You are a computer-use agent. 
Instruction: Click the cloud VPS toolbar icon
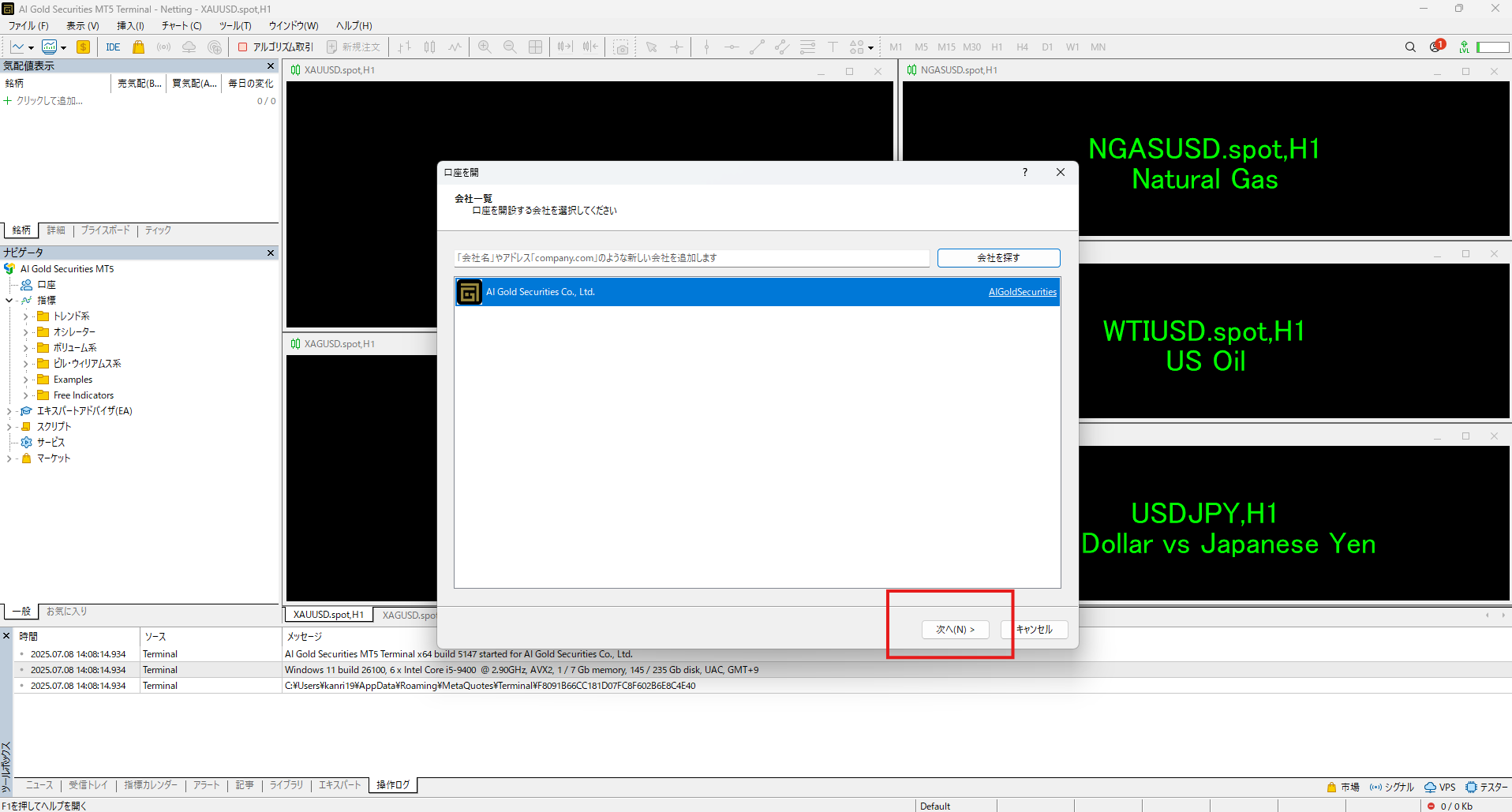point(189,47)
